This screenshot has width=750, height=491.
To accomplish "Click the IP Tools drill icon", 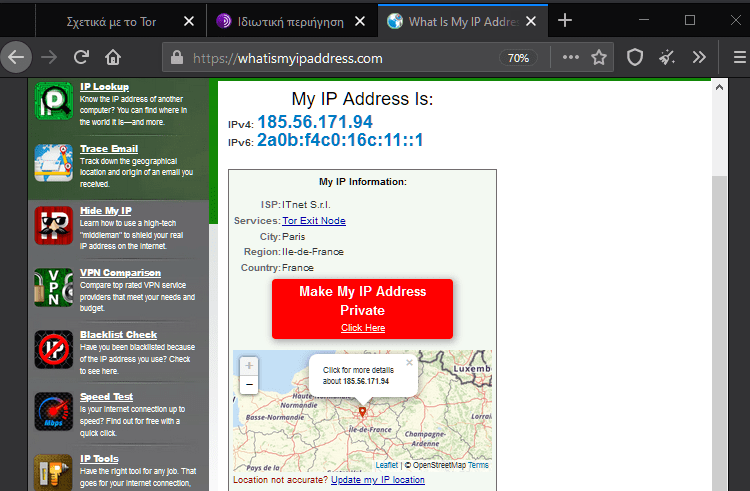I will (54, 472).
